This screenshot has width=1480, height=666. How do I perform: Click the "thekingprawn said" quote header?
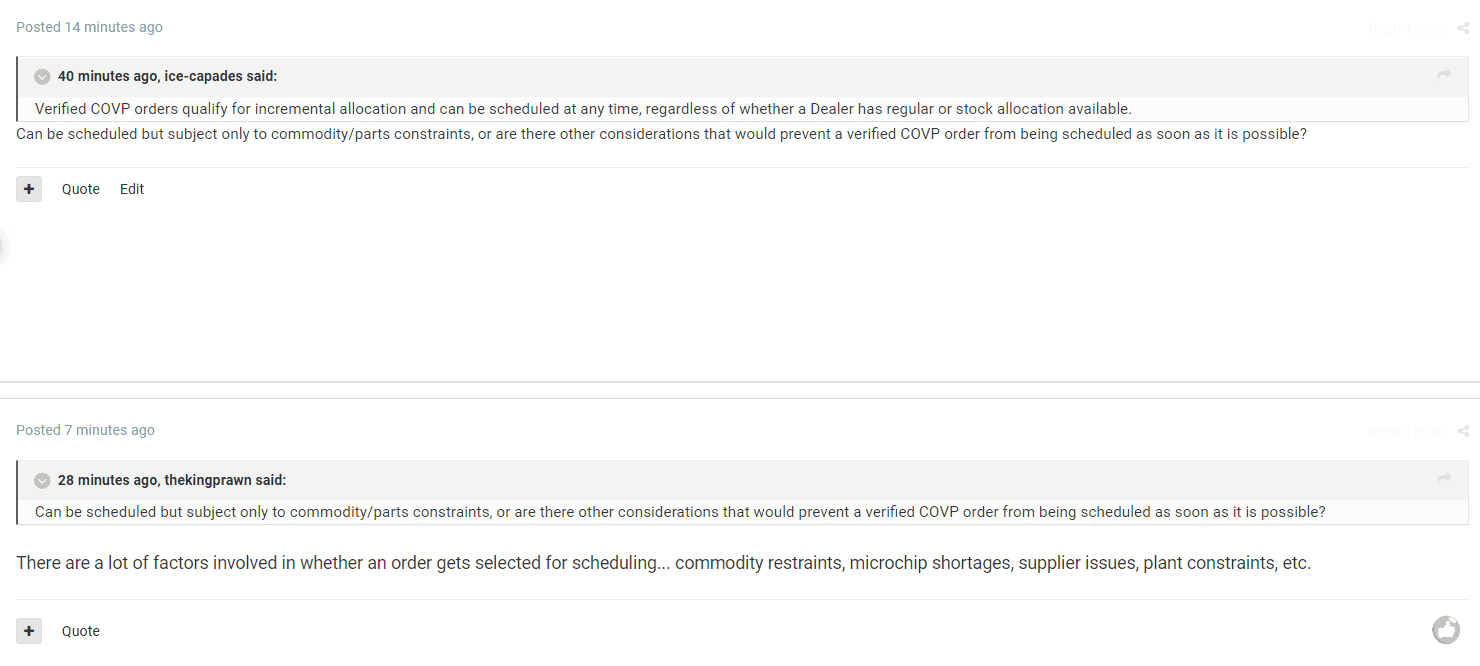tap(172, 480)
